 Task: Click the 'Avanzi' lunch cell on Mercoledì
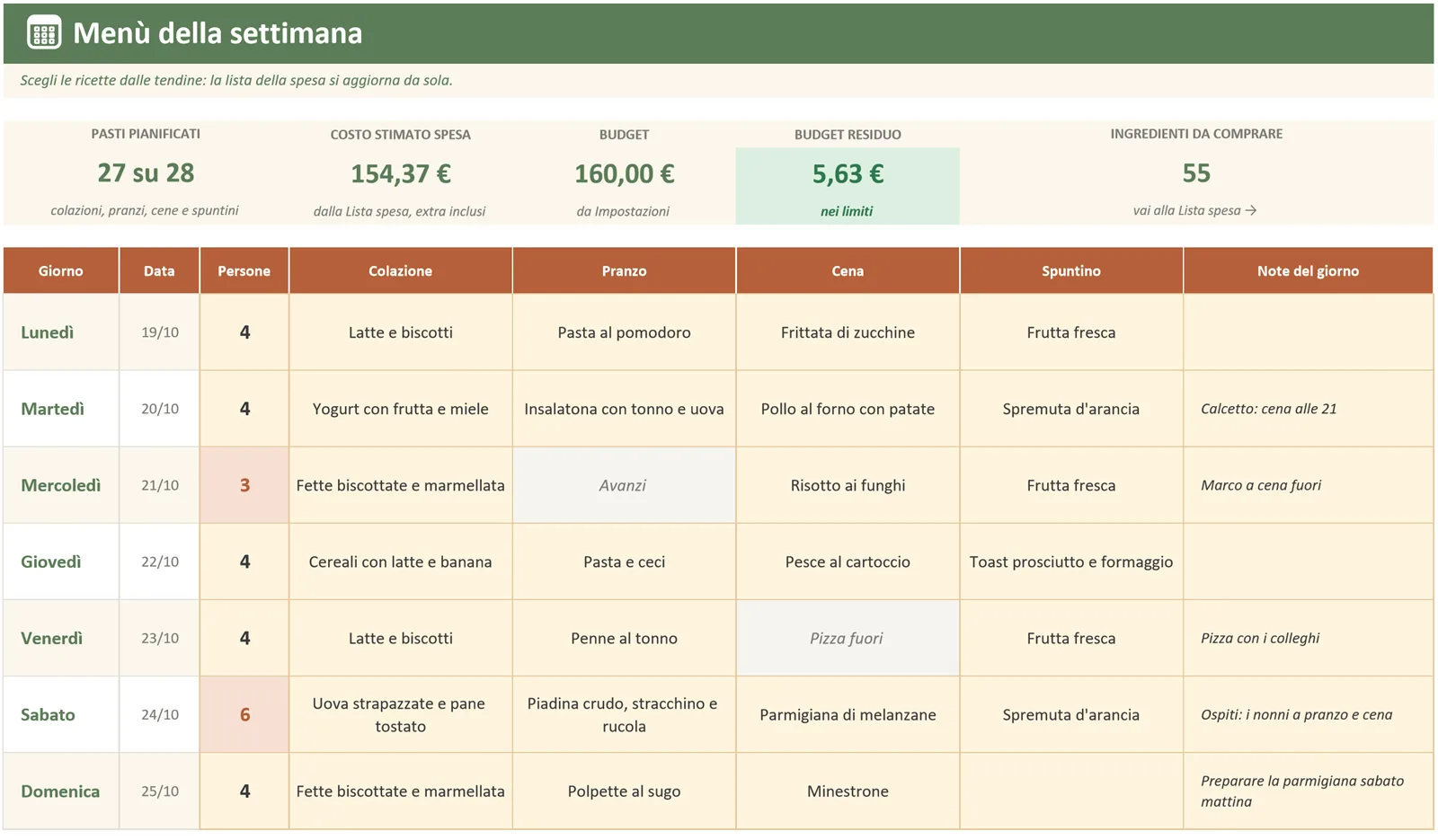[624, 485]
